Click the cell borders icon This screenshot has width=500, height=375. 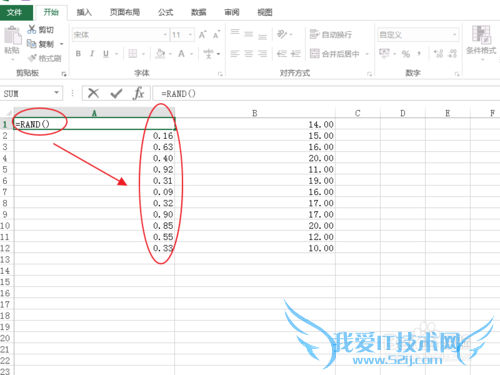(133, 54)
